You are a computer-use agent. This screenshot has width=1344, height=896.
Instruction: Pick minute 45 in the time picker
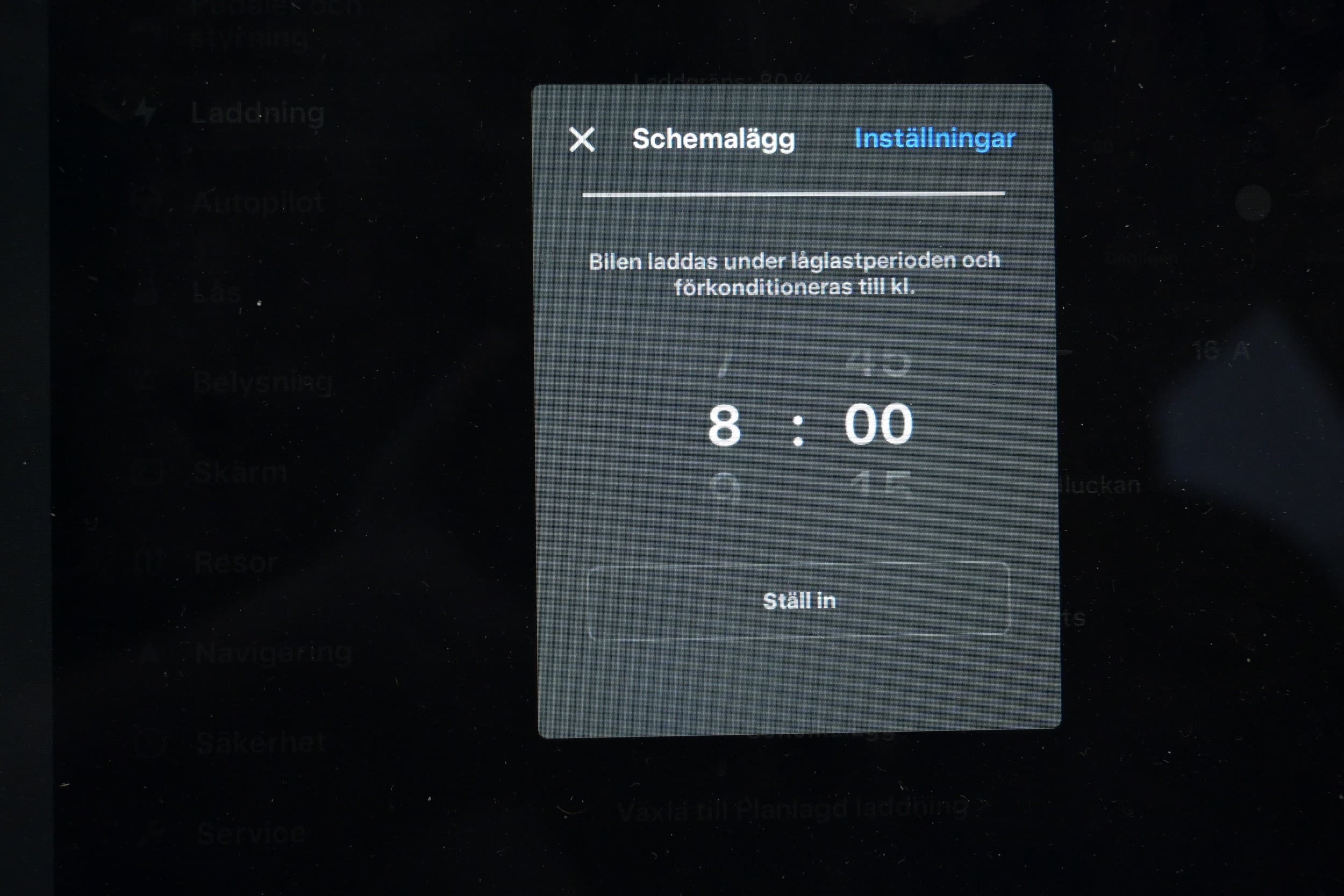(878, 360)
